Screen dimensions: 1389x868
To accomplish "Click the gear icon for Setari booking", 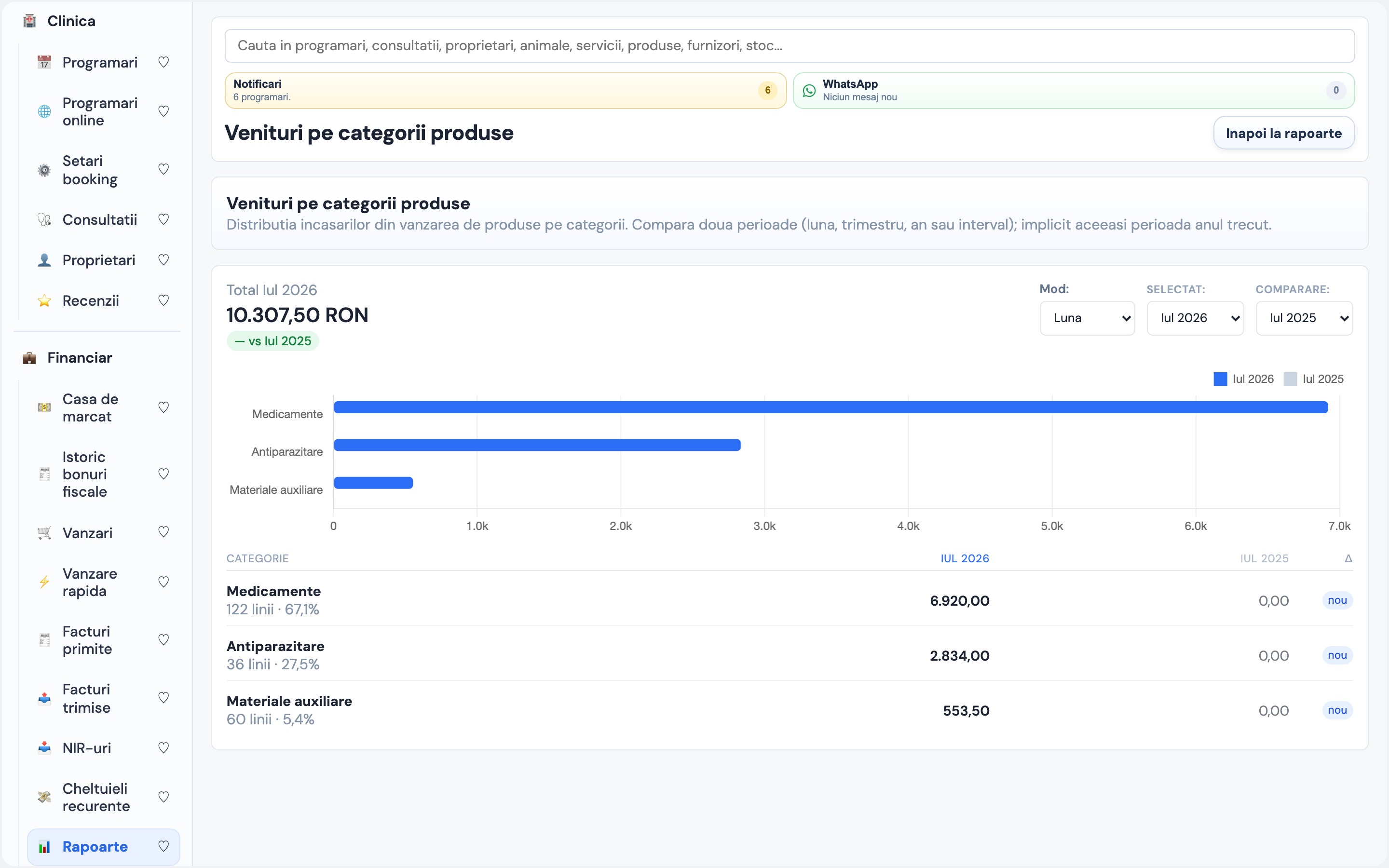I will click(x=44, y=170).
